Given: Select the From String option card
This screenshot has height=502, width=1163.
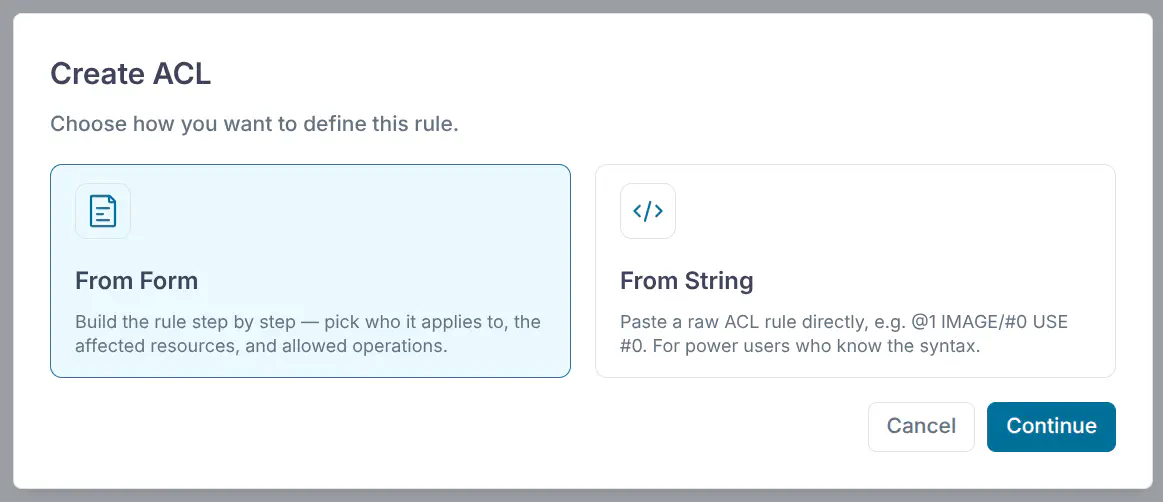Looking at the screenshot, I should tap(855, 271).
